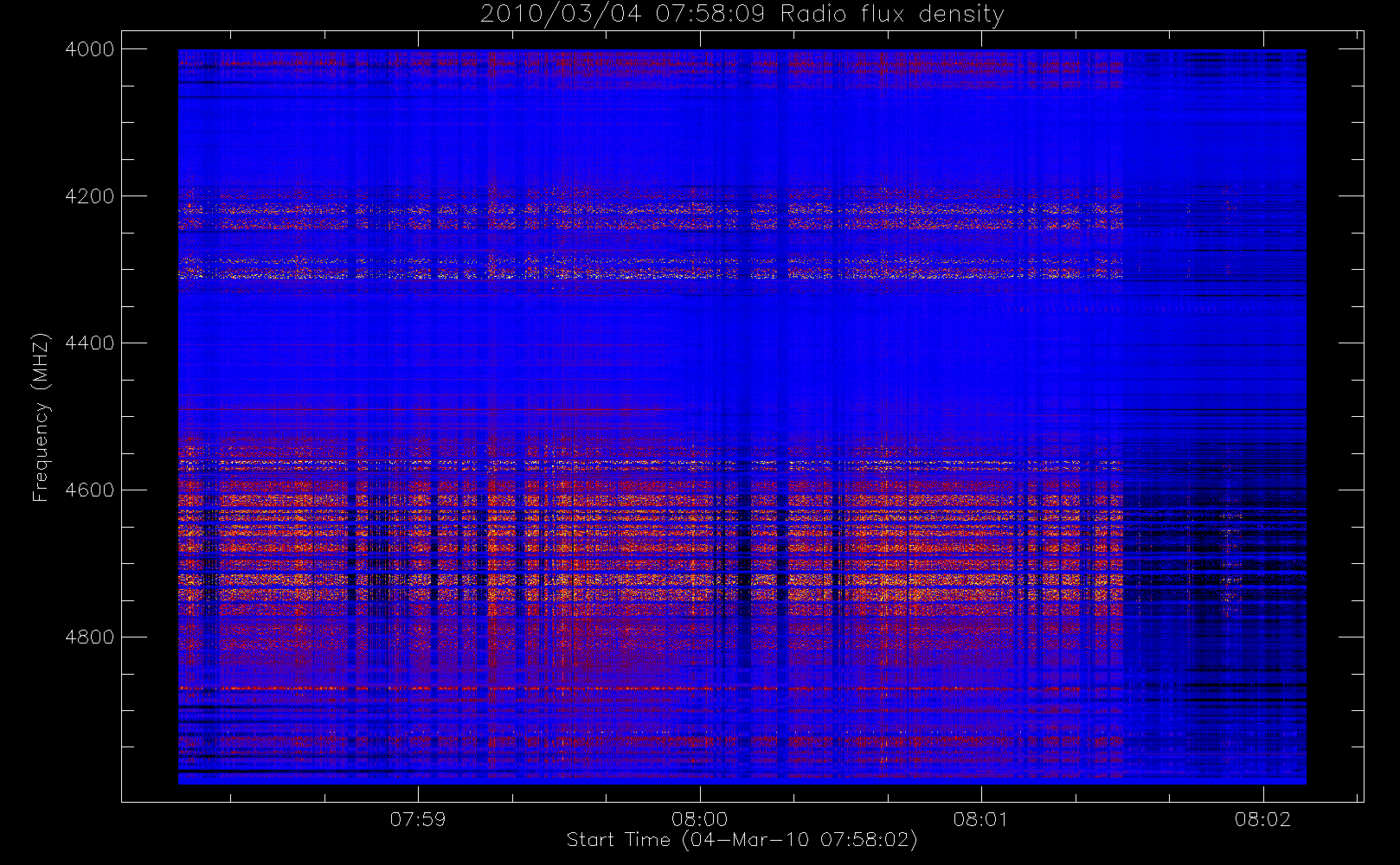
Task: Click the 07:59 time axis label
Action: click(418, 819)
